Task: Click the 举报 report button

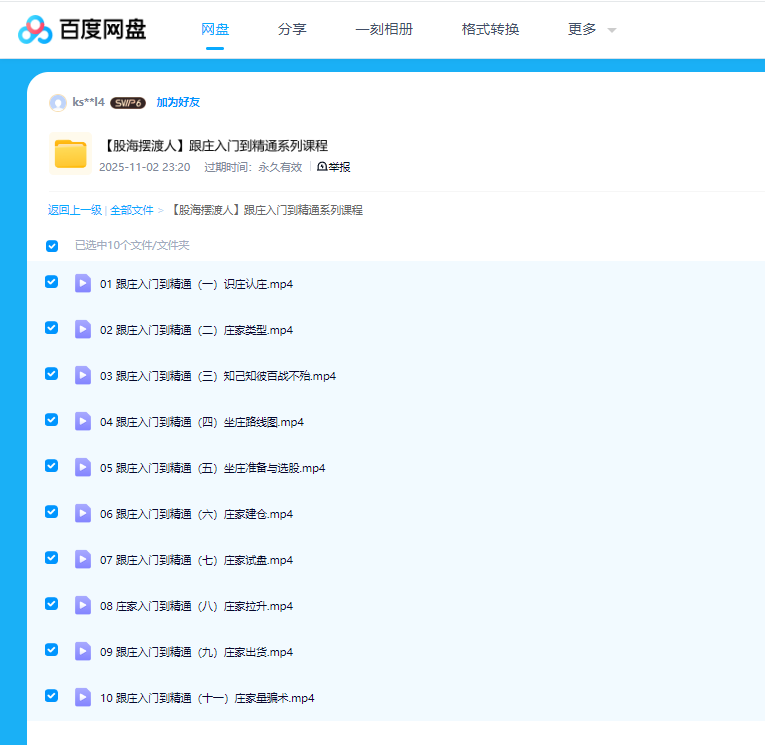Action: tap(334, 167)
